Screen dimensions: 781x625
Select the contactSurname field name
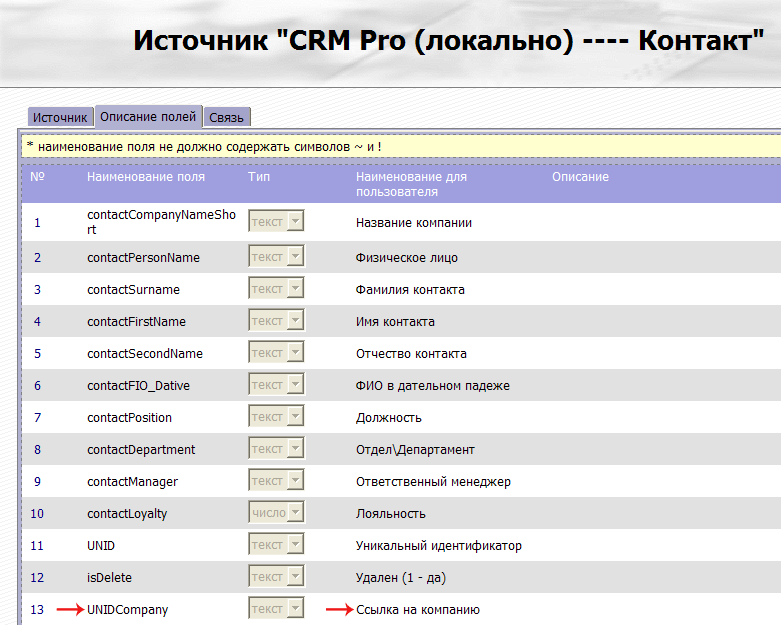133,289
